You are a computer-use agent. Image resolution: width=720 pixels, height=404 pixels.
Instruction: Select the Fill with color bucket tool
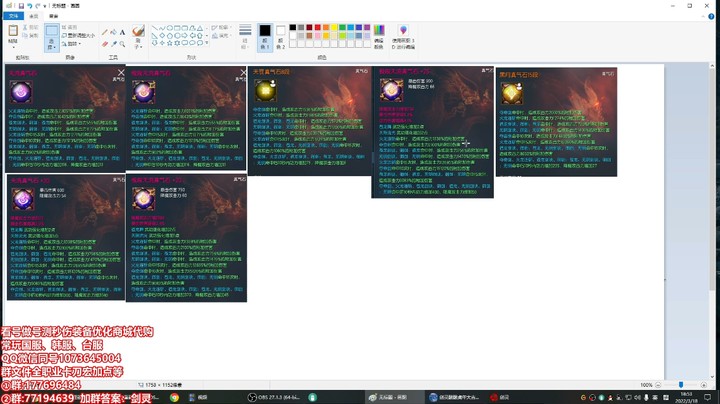(113, 32)
